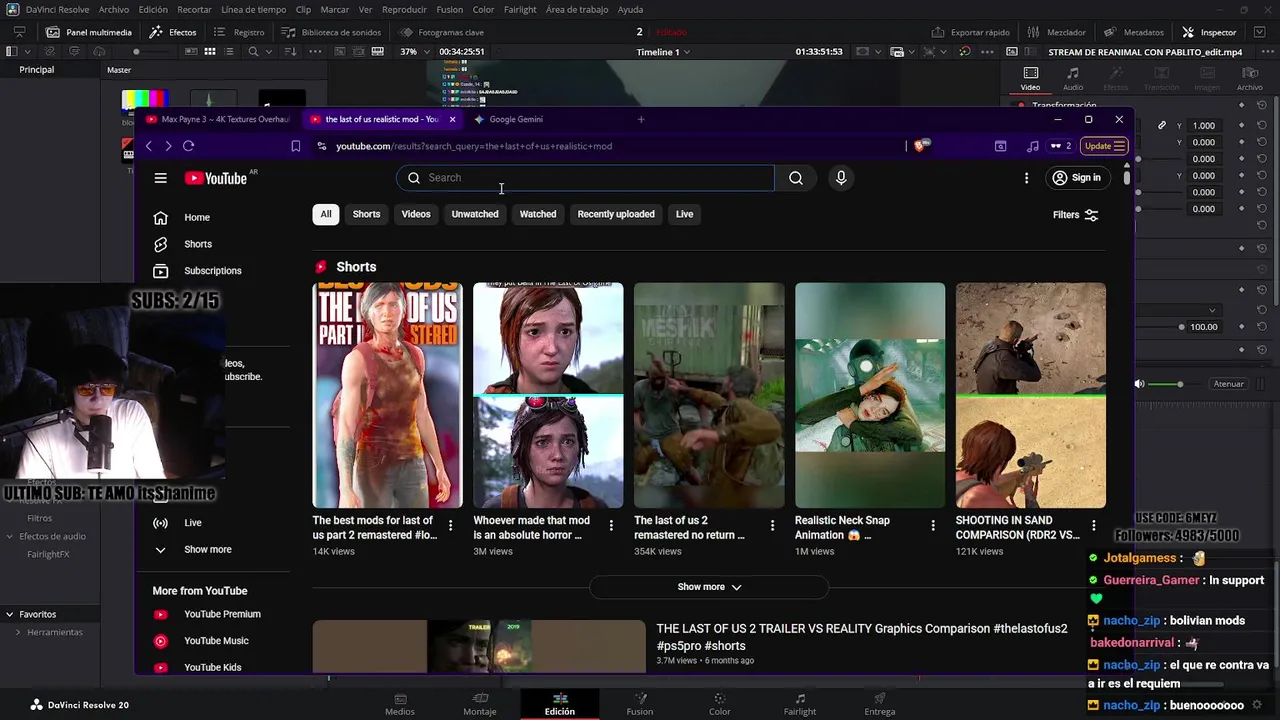This screenshot has height=720, width=1280.
Task: Add a keyframe for Transformación
Action: tap(1242, 105)
